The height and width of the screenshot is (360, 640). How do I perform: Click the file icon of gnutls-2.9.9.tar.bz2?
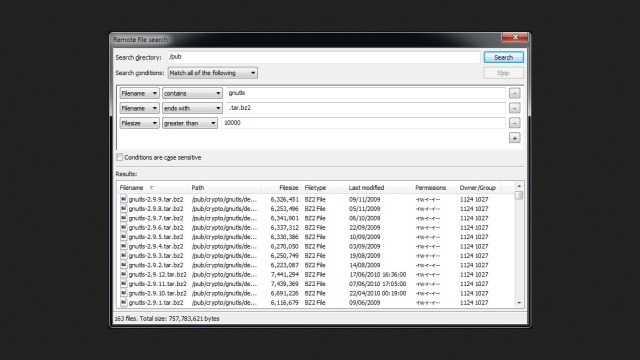[123, 199]
